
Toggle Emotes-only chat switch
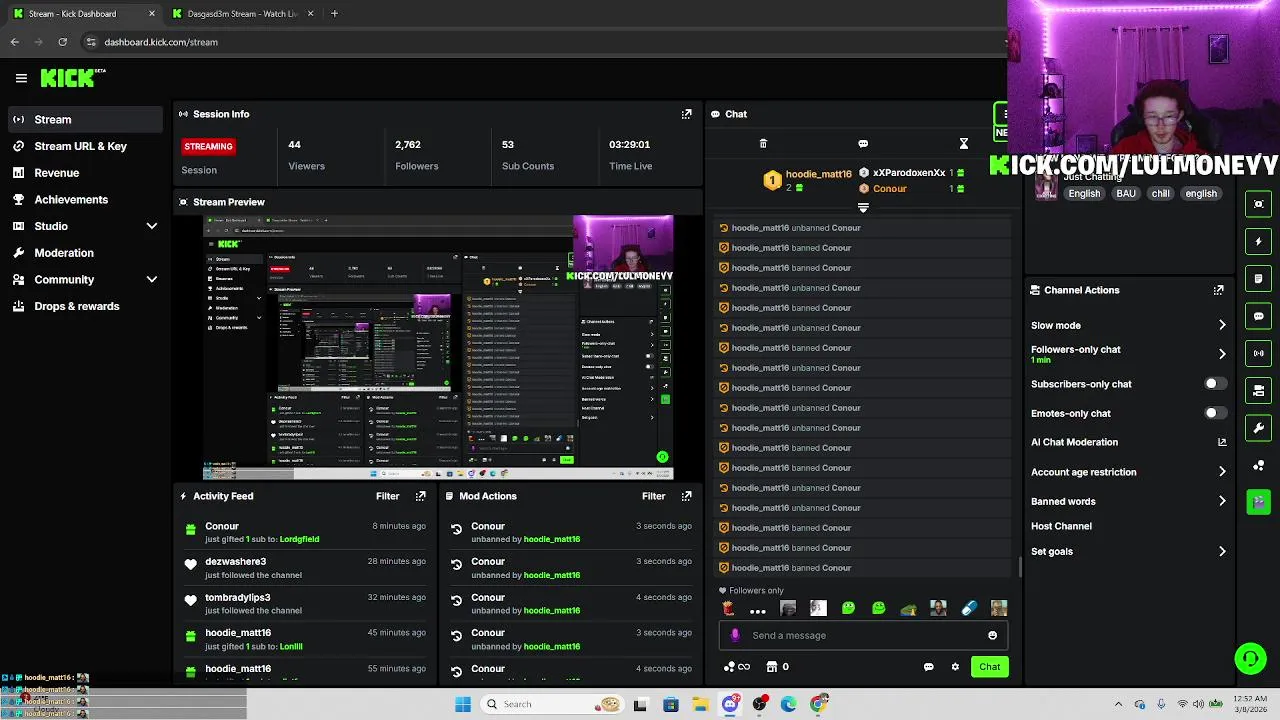click(x=1214, y=413)
